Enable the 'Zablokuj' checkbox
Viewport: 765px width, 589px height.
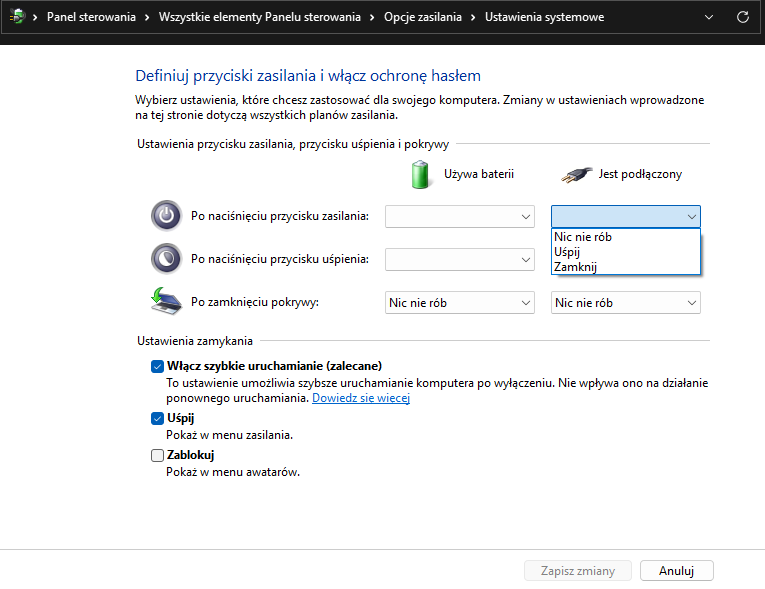[x=157, y=455]
